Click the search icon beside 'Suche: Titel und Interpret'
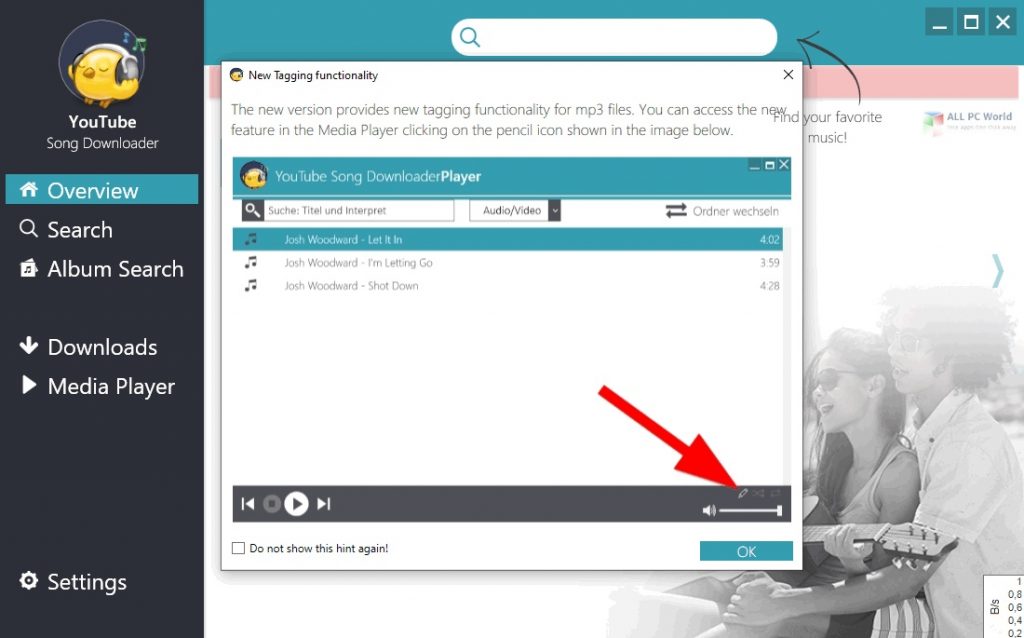1024x638 pixels. [x=253, y=210]
